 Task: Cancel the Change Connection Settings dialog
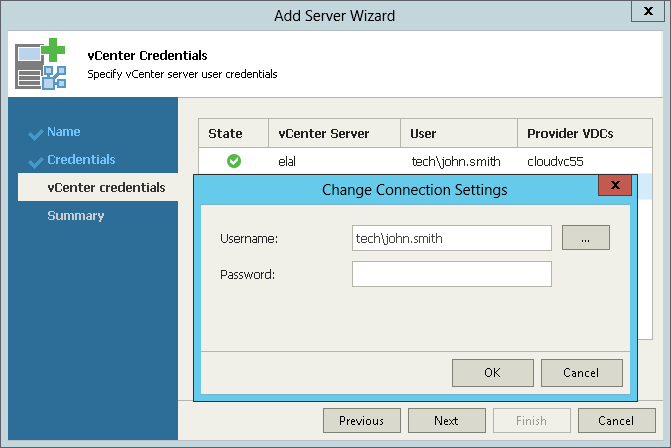click(582, 373)
